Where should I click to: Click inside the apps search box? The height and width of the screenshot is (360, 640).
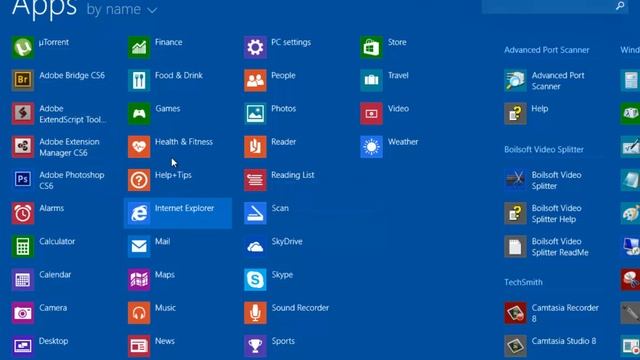[555, 7]
